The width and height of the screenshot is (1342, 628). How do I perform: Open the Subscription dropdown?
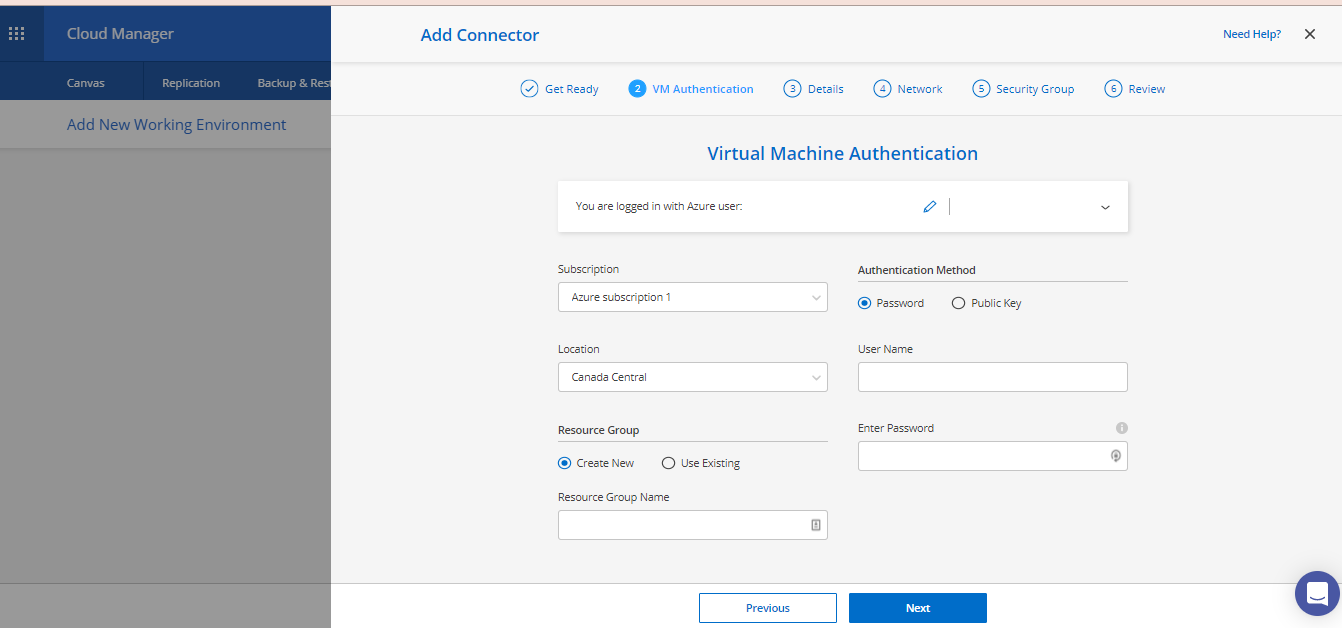click(692, 297)
